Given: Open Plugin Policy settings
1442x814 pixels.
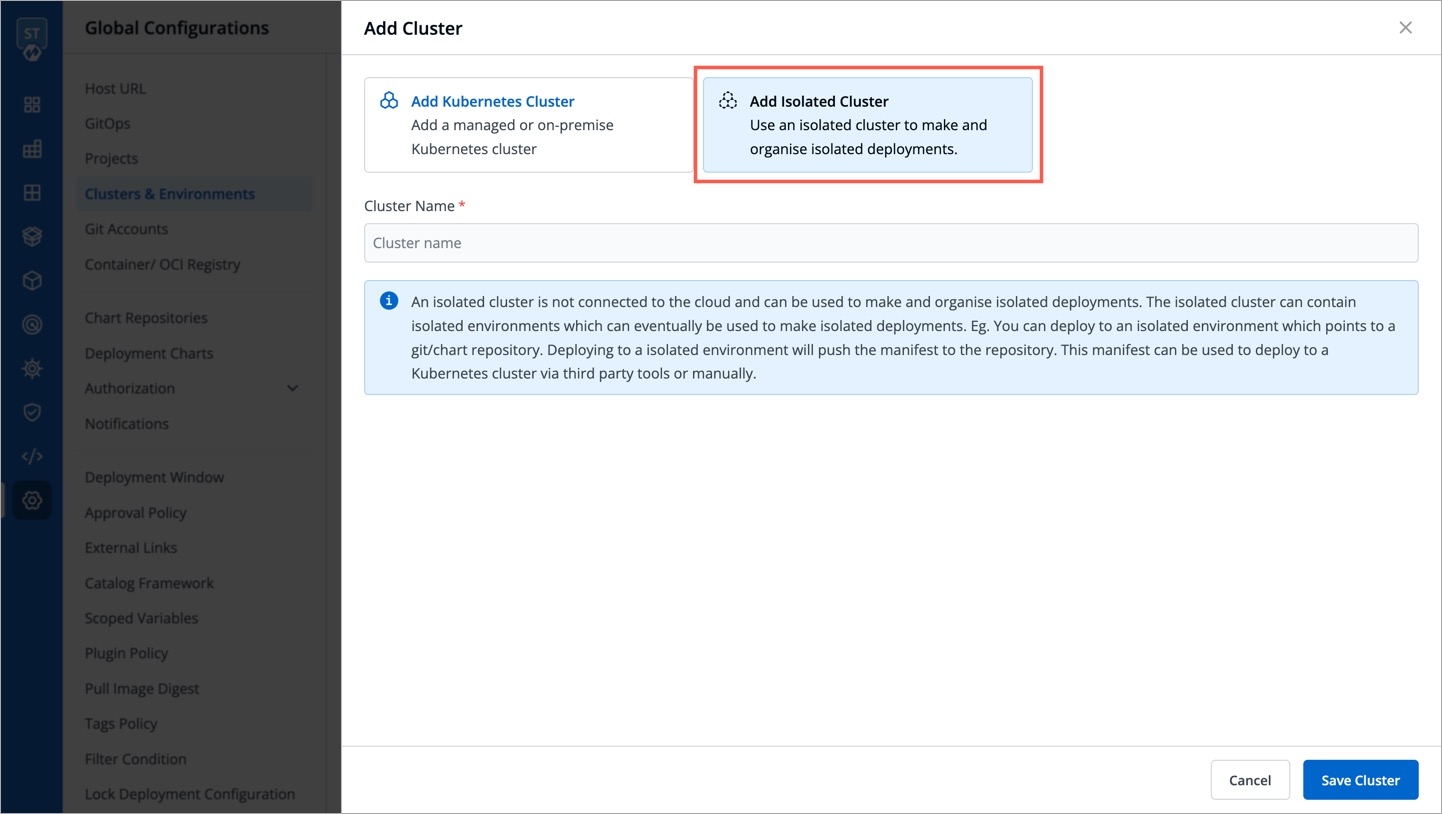Looking at the screenshot, I should (x=126, y=653).
